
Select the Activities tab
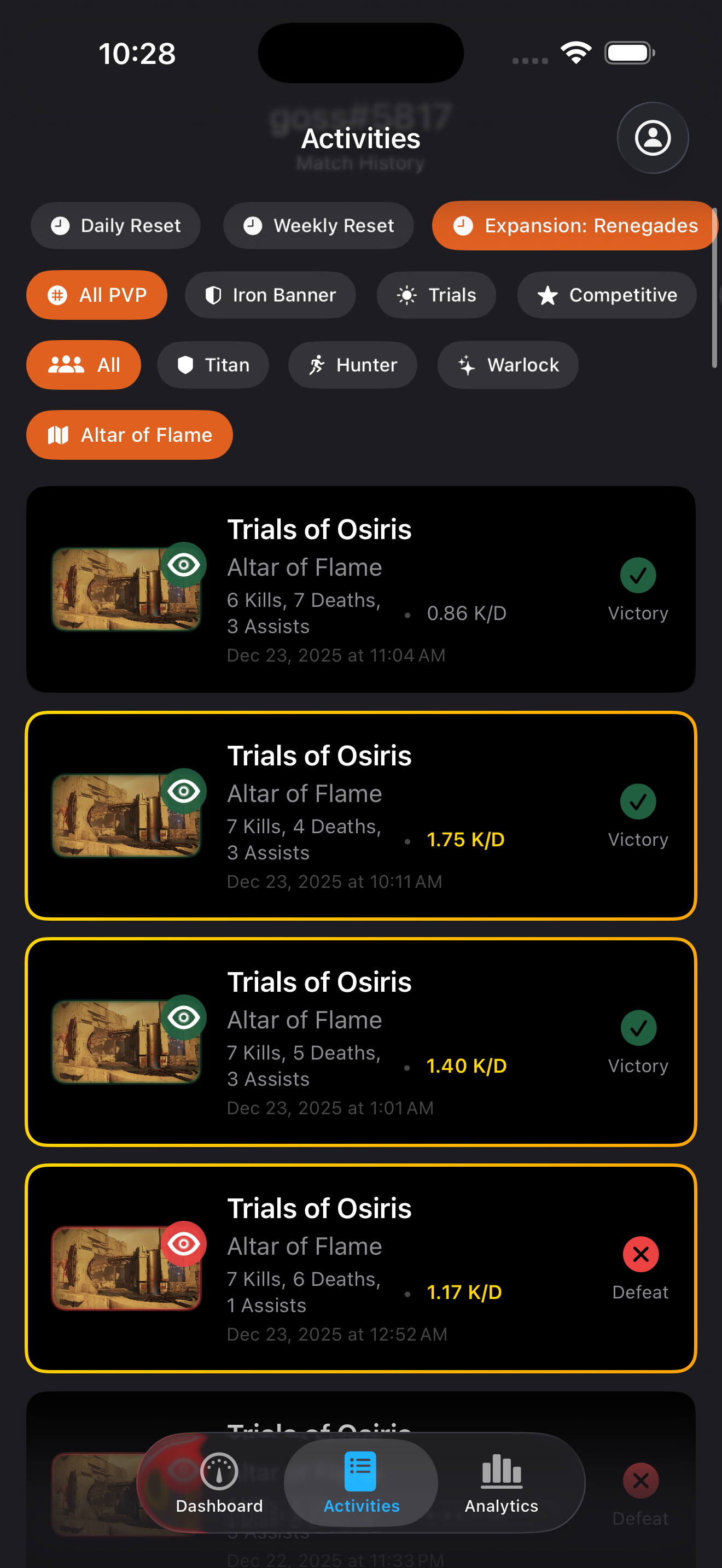361,1482
